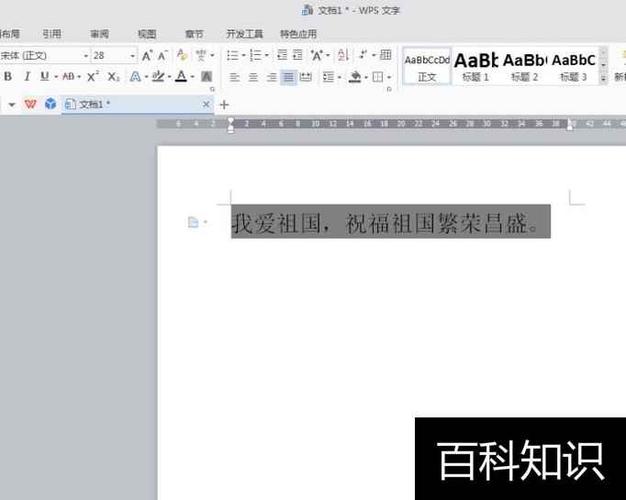Click the highlighted text 我爱祖国
The height and width of the screenshot is (500, 626).
point(276,222)
